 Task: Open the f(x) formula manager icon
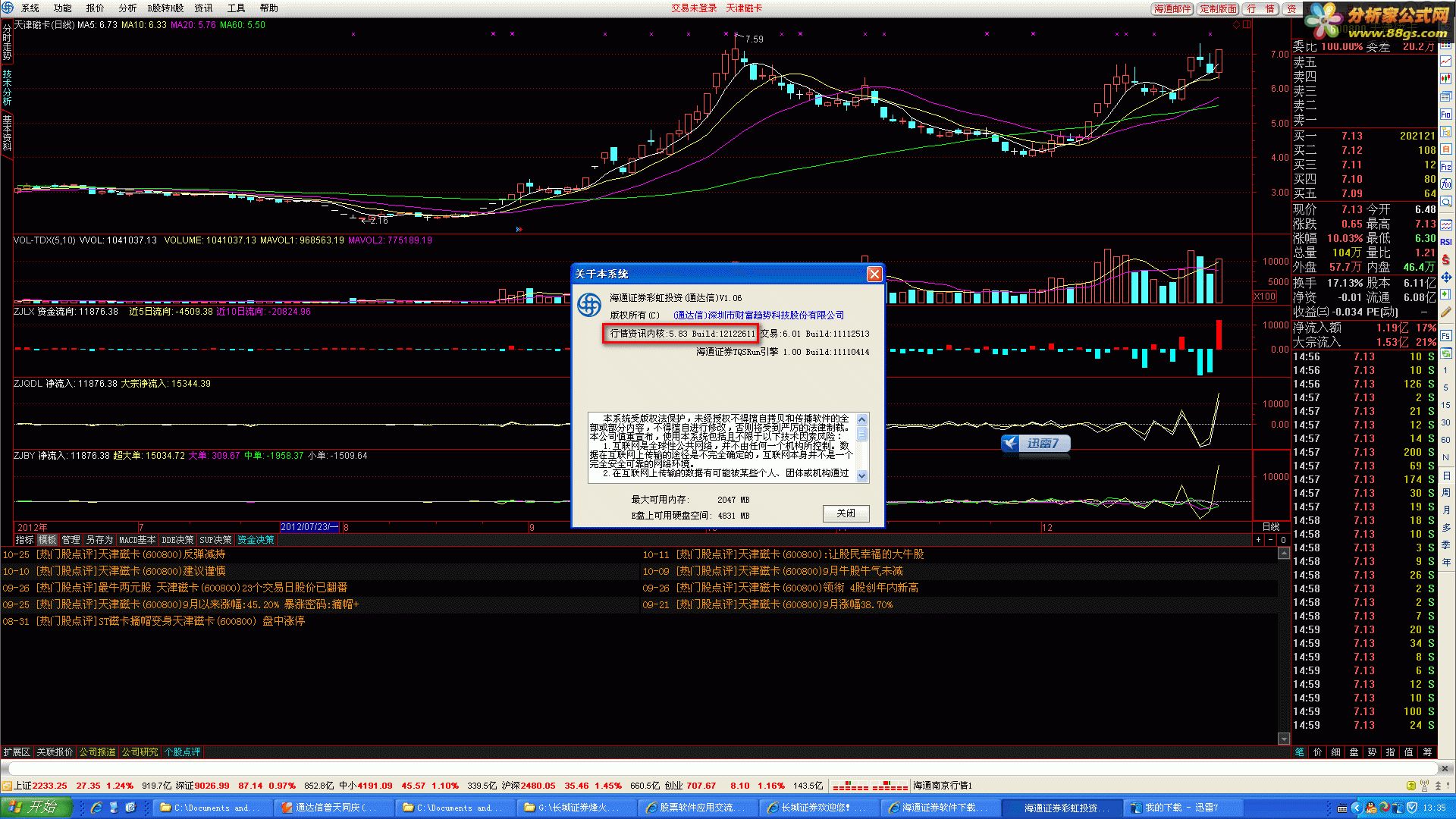(1446, 184)
